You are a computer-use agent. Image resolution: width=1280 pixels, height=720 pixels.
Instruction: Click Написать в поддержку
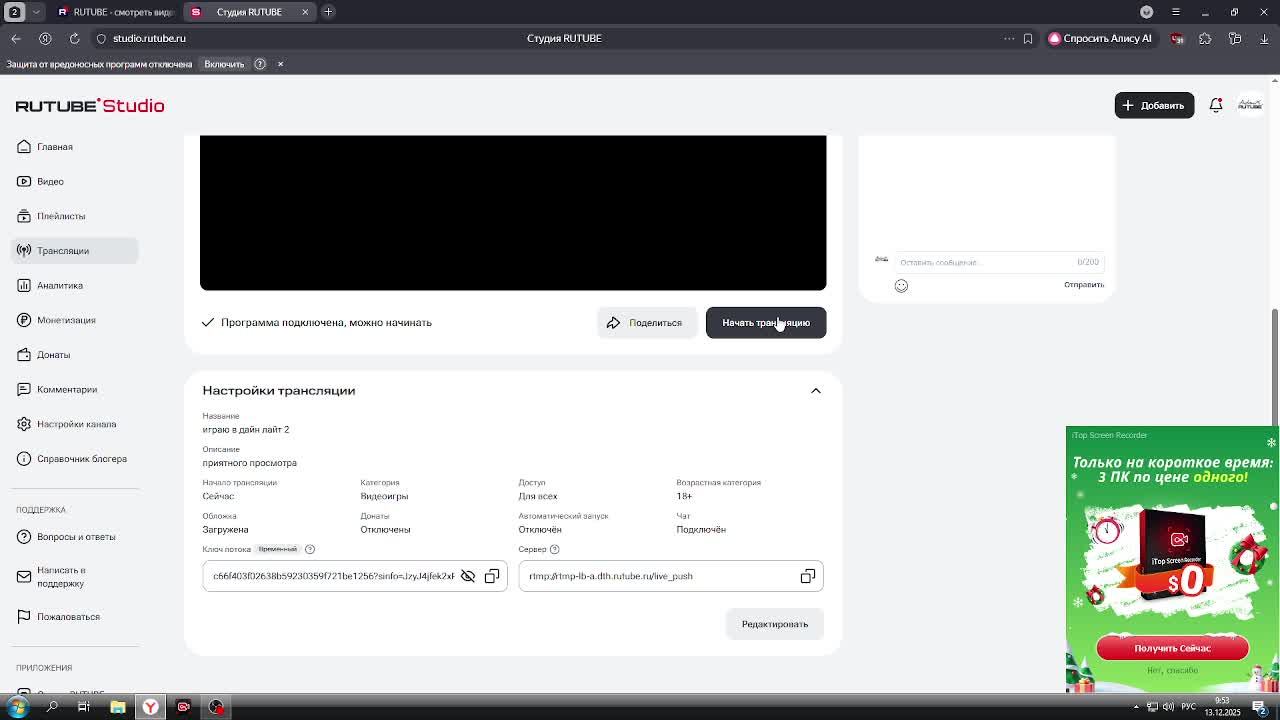pos(74,577)
